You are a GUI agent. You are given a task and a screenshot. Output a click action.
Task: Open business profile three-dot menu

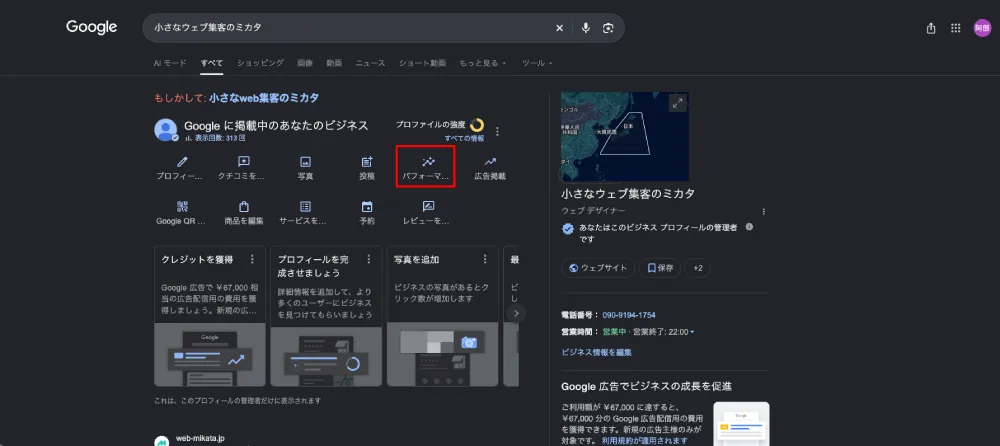497,131
